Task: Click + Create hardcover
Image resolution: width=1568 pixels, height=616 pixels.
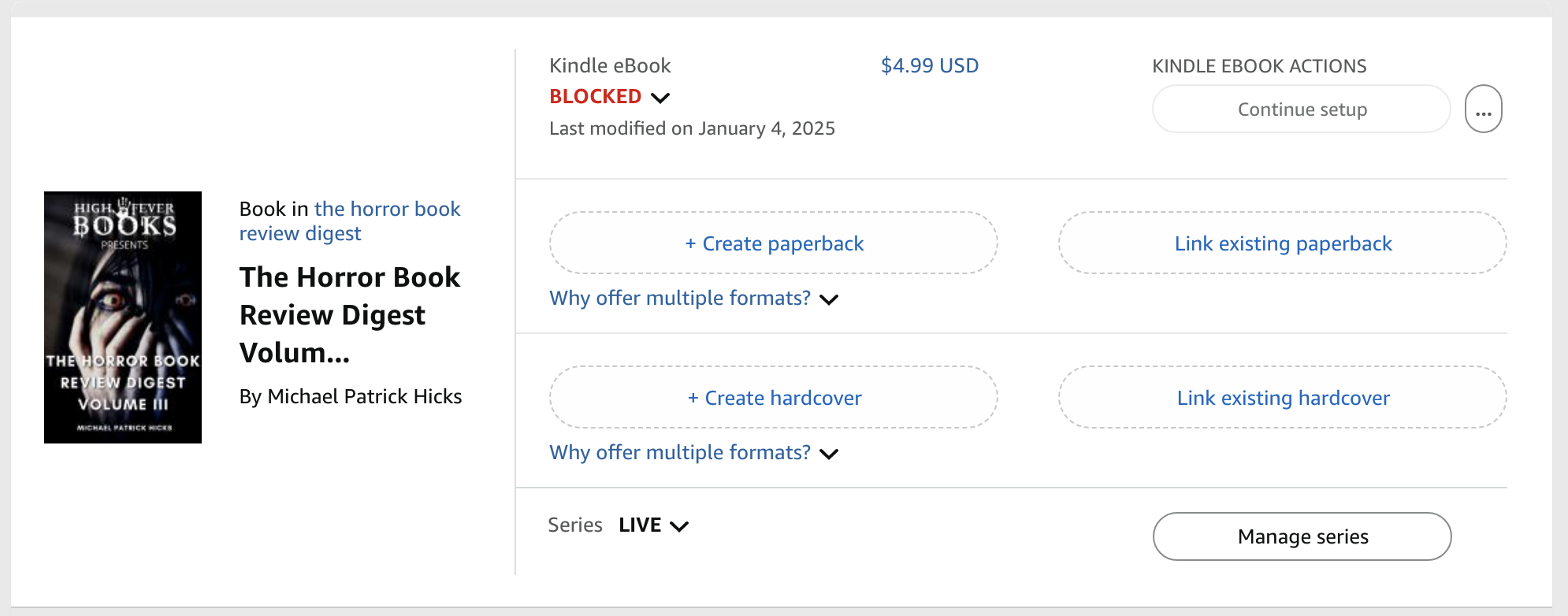Action: click(773, 398)
